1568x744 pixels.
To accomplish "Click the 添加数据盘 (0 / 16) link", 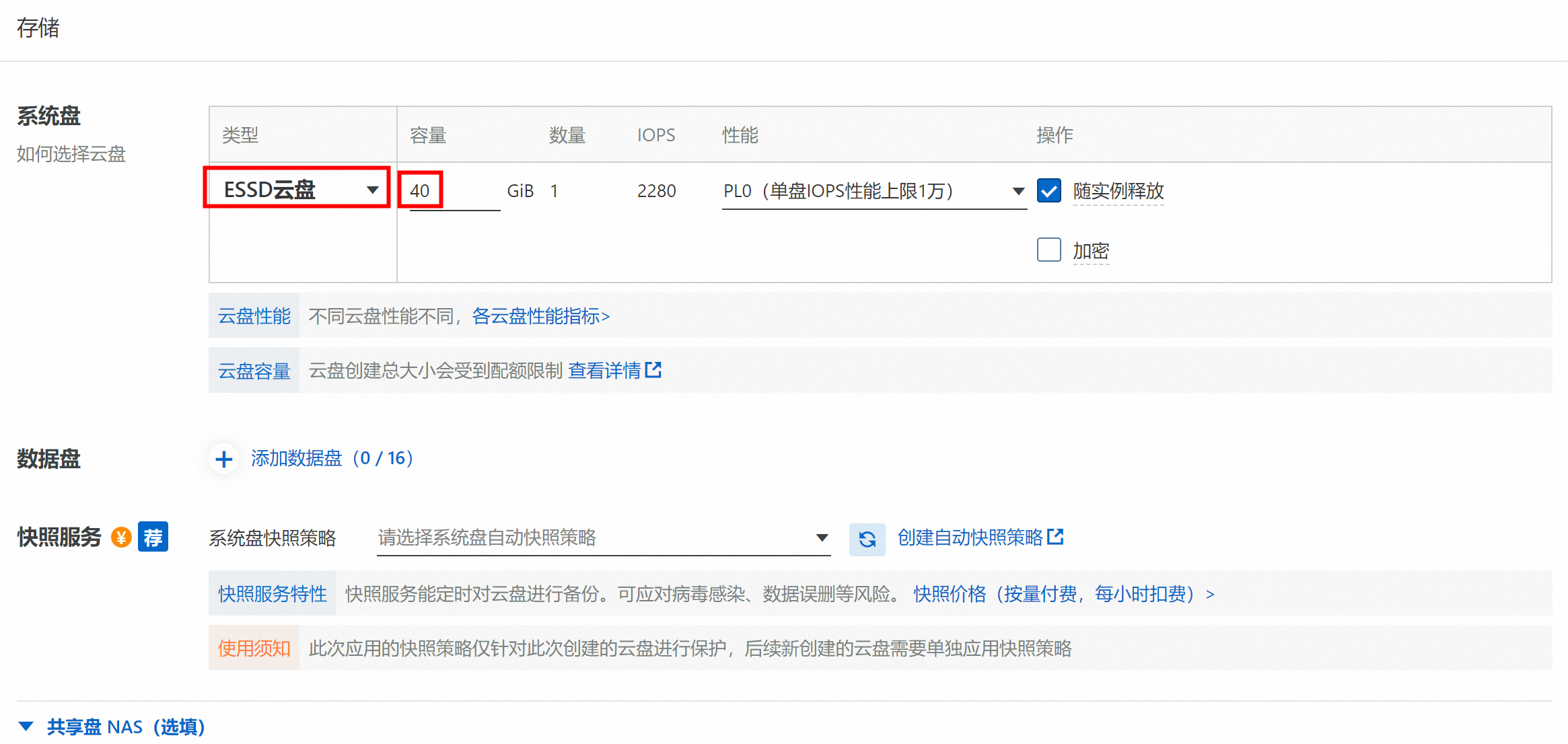I will coord(332,459).
